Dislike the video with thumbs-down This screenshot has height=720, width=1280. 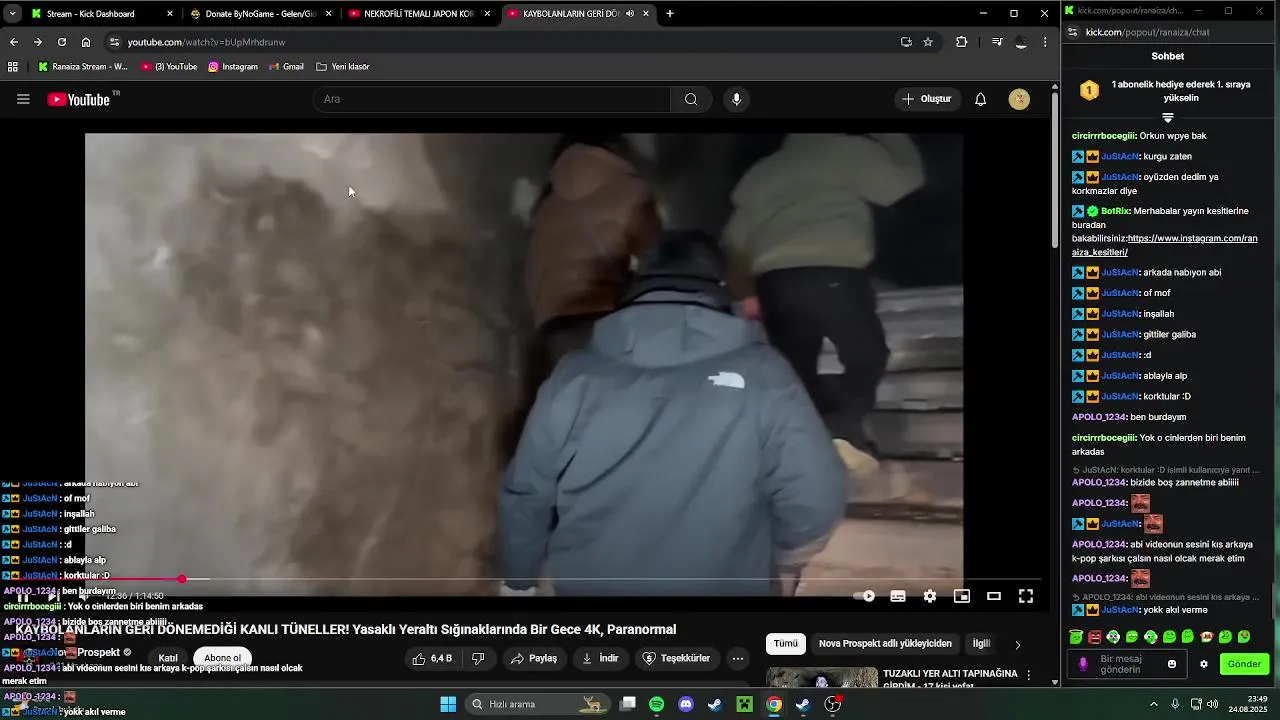coord(478,658)
